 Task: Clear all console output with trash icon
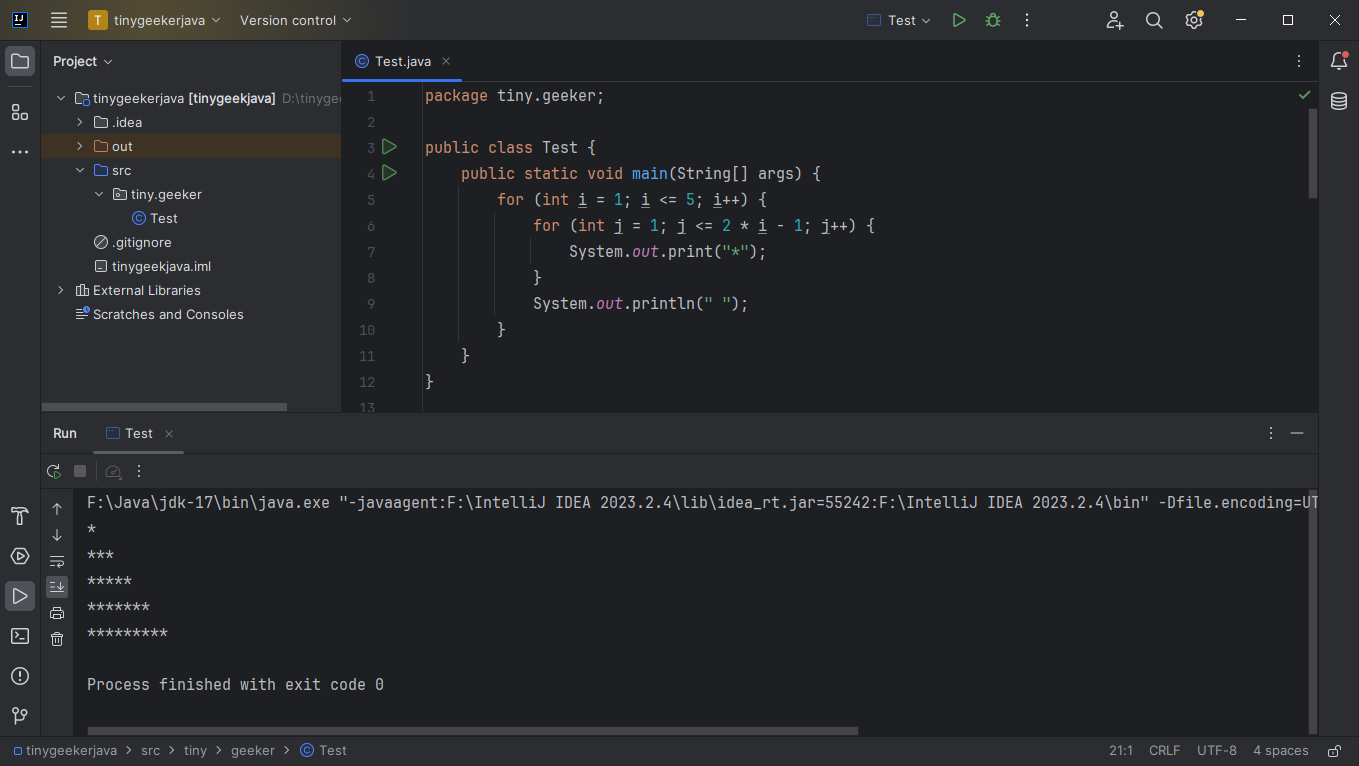pos(57,639)
